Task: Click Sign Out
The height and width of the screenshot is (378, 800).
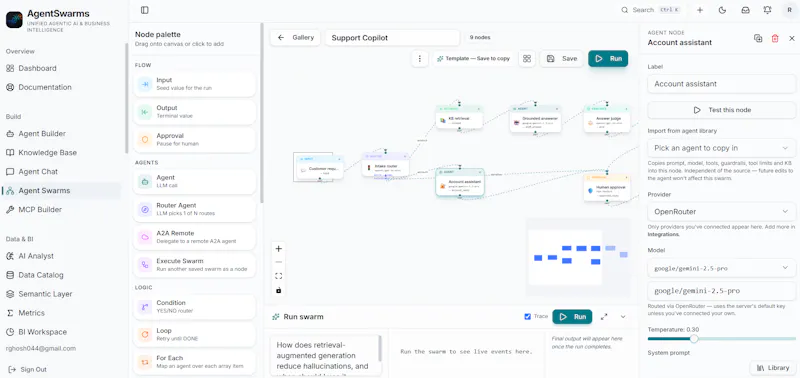Action: [28, 369]
